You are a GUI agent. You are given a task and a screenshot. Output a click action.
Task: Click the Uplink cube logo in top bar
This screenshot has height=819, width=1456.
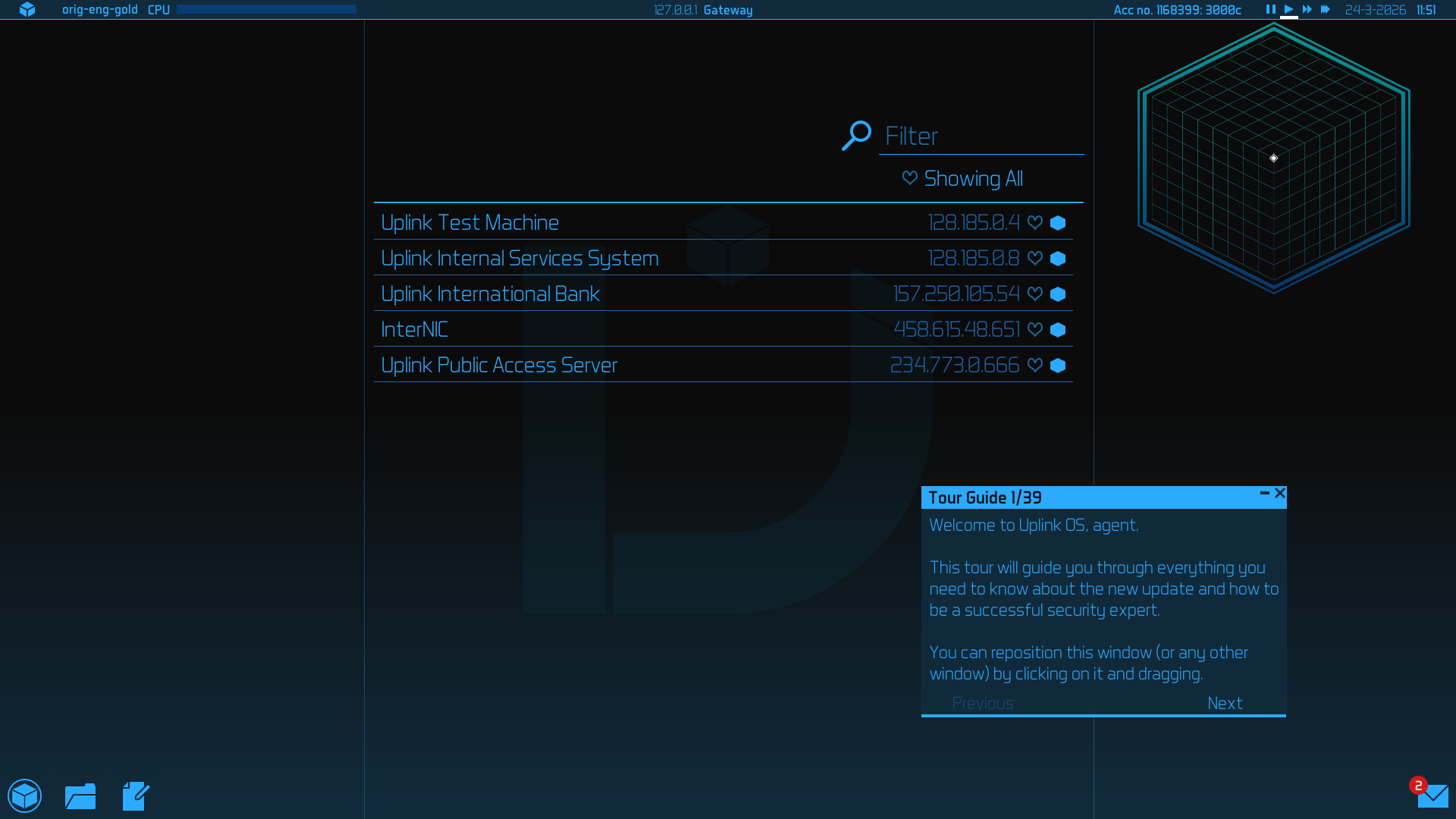pyautogui.click(x=27, y=10)
